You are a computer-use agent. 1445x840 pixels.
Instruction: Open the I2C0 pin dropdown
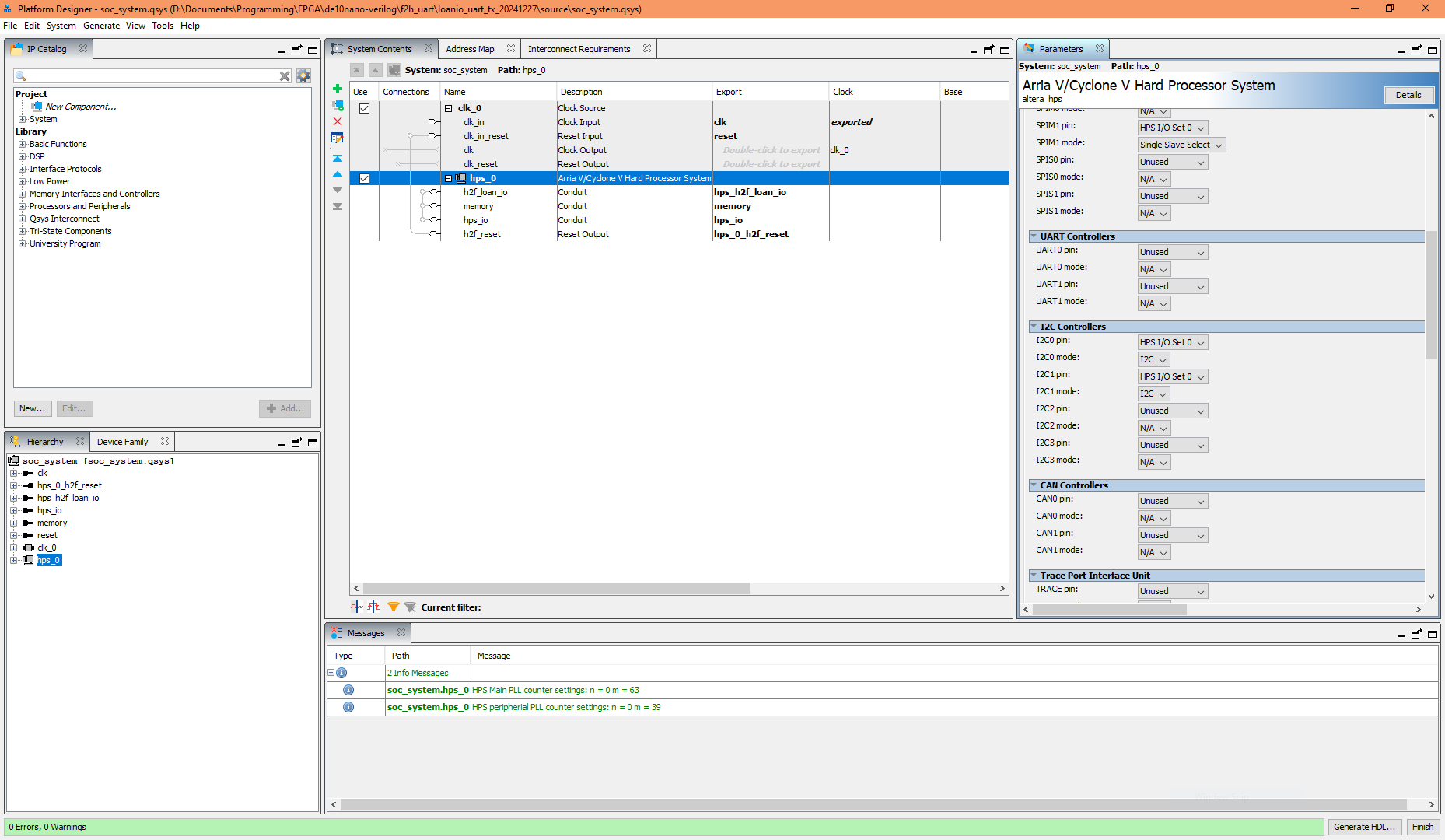point(1173,342)
